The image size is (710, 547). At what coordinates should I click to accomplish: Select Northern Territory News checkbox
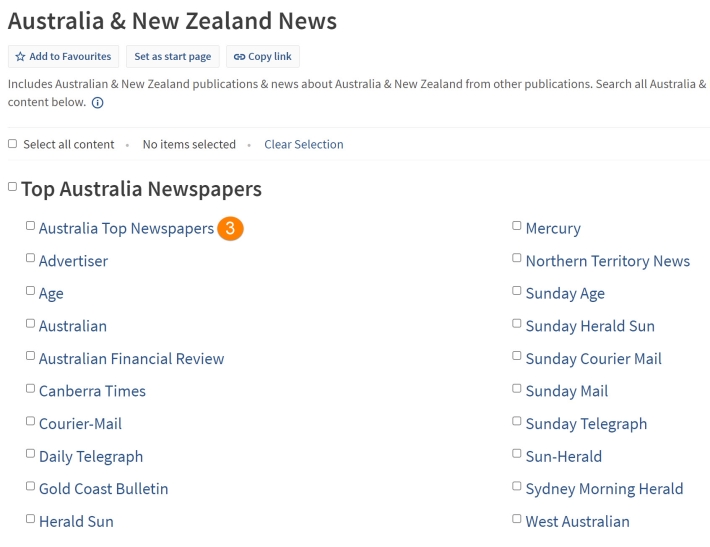(x=517, y=258)
